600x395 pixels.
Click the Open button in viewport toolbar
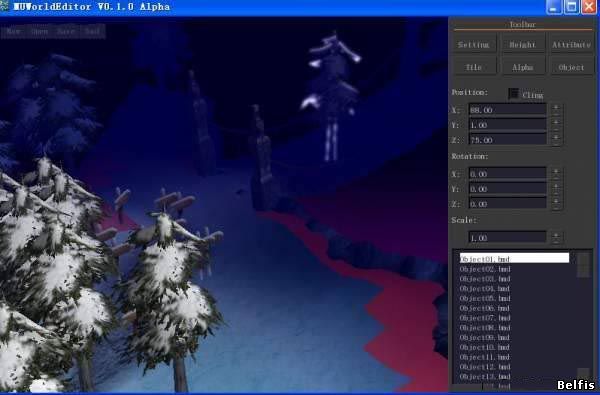[x=40, y=31]
